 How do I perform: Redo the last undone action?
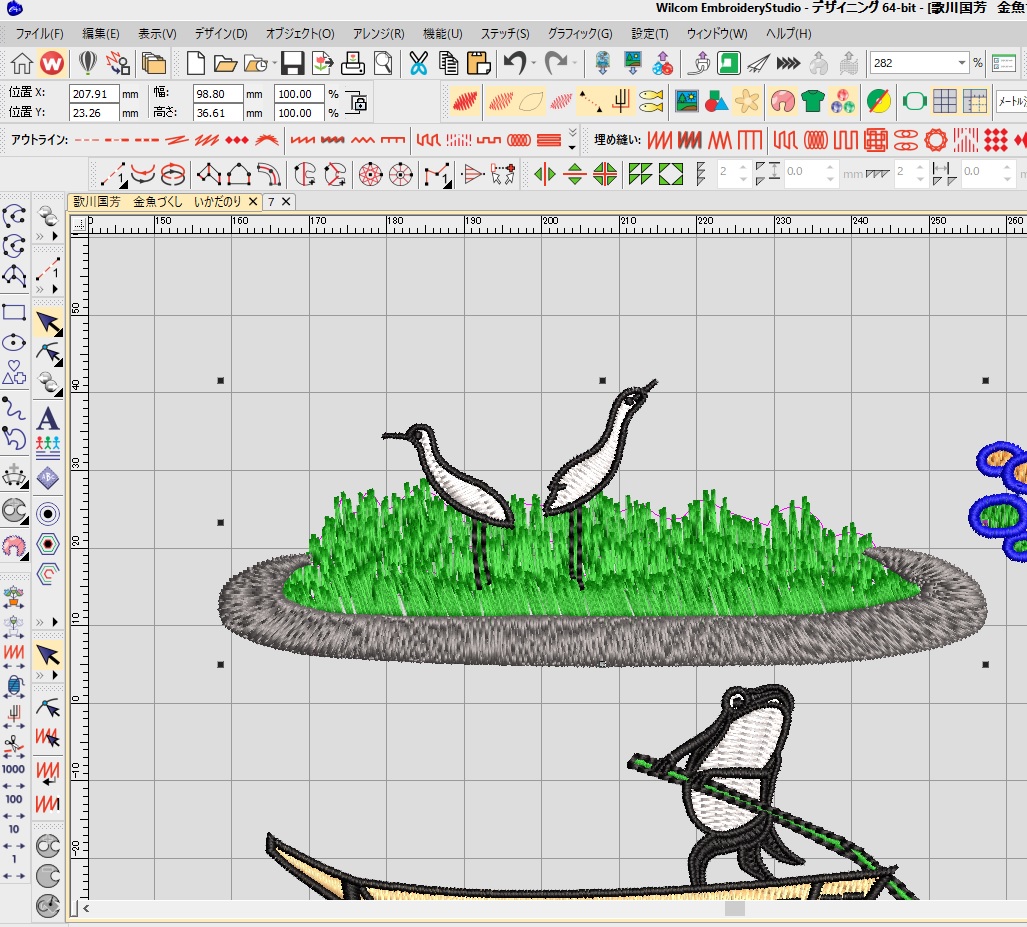click(x=555, y=64)
